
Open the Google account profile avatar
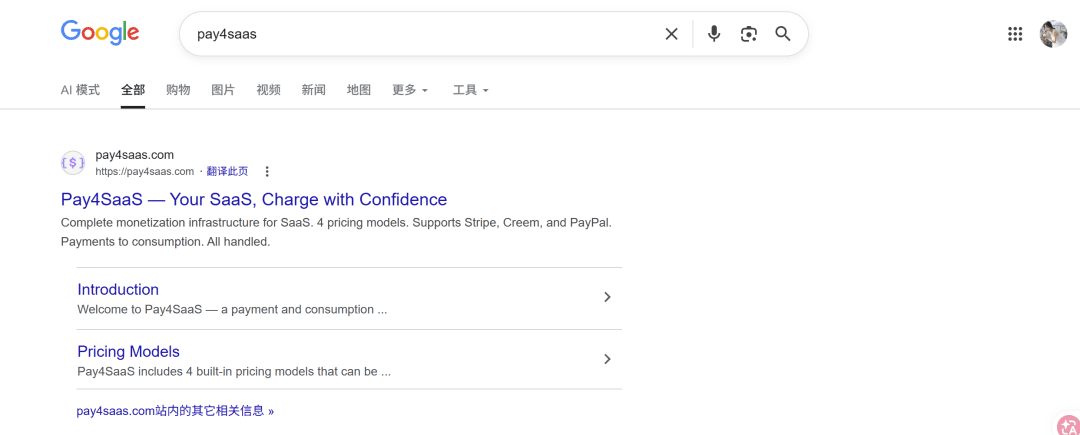point(1053,34)
